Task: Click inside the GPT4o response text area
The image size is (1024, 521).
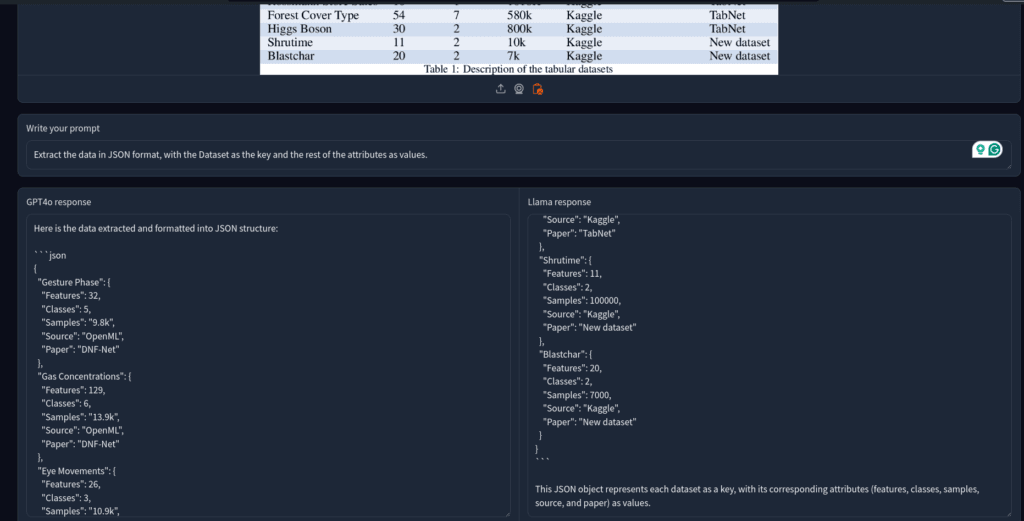Action: point(268,366)
